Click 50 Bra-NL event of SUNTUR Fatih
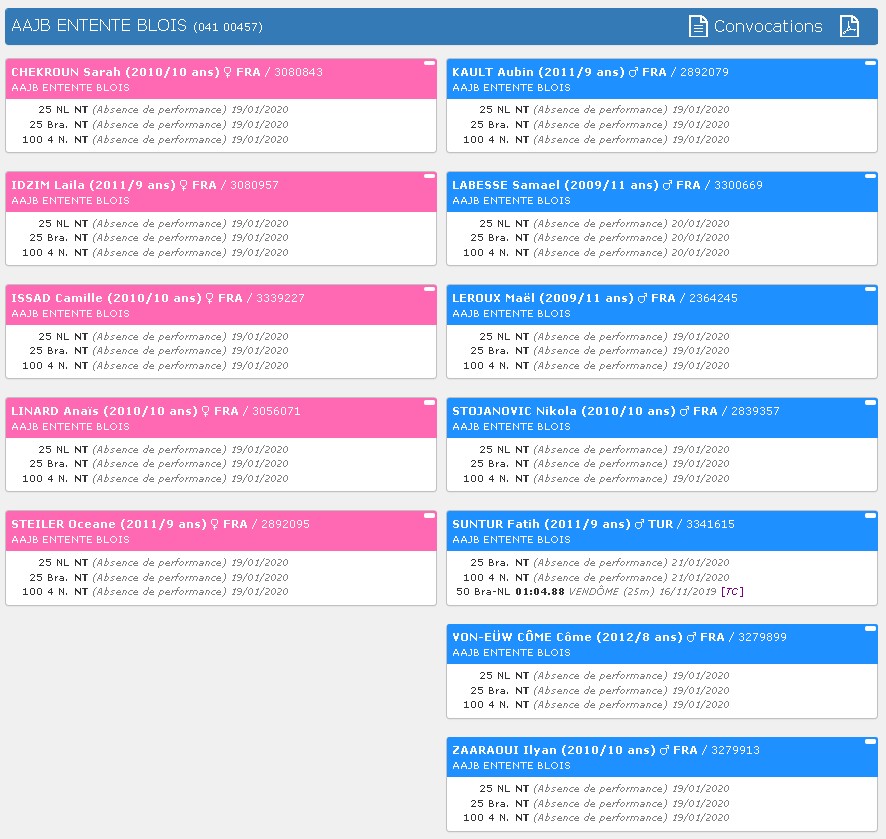 pyautogui.click(x=483, y=592)
